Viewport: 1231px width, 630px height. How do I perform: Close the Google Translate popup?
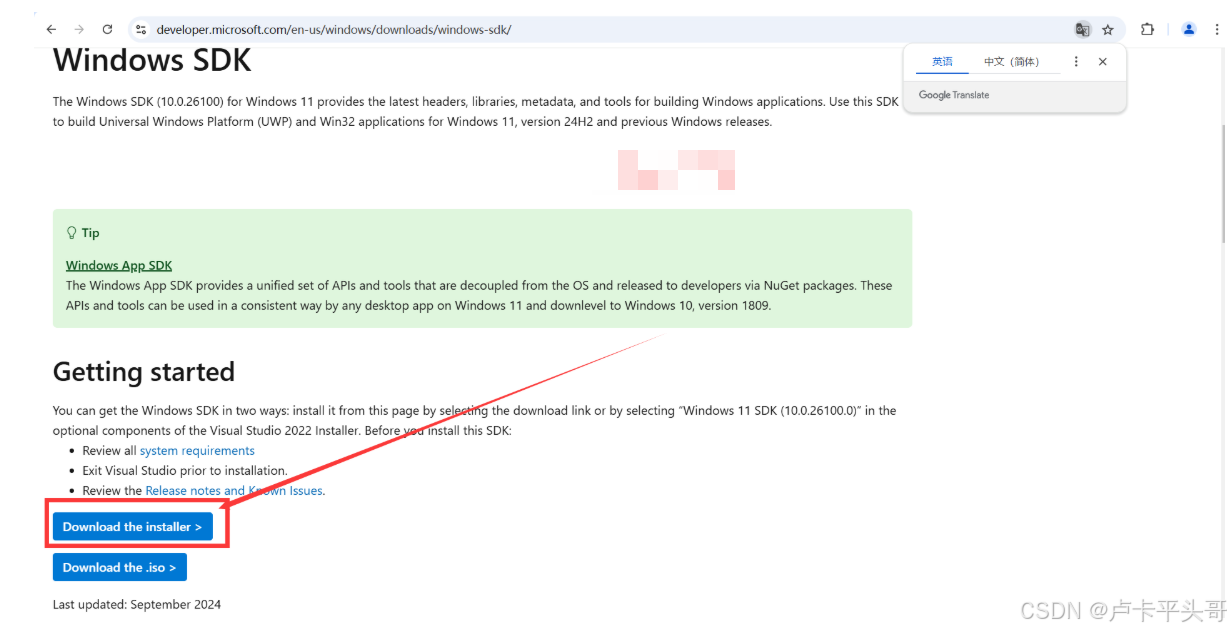tap(1103, 62)
